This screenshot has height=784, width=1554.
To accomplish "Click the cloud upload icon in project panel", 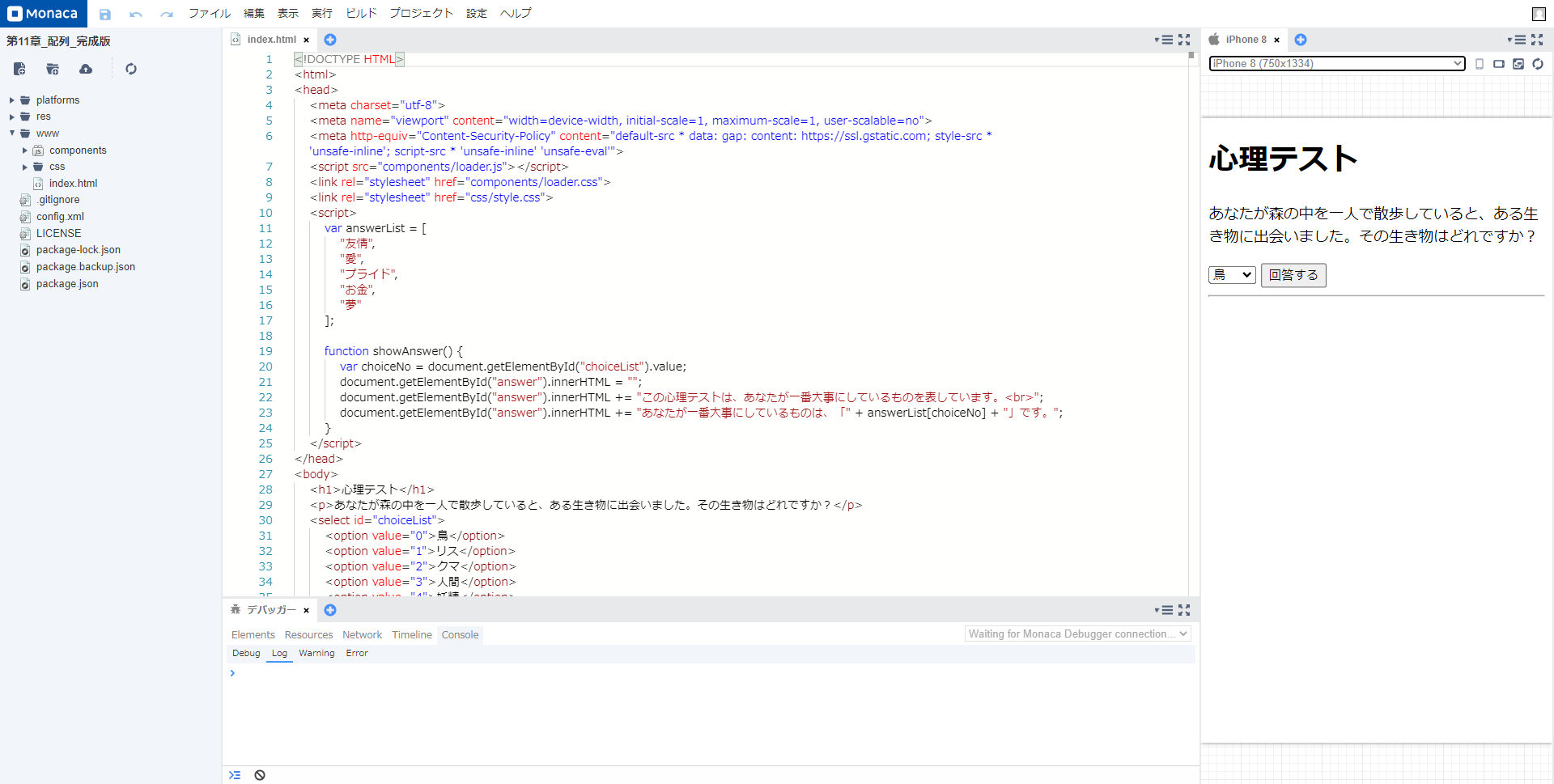I will 86,69.
